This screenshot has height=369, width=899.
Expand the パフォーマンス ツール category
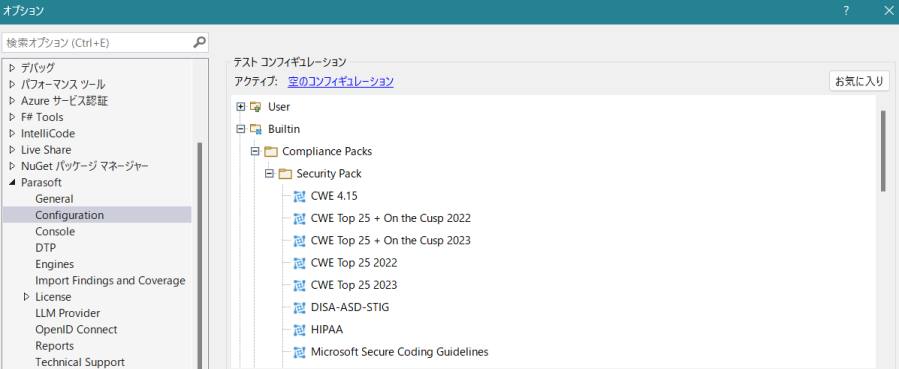click(13, 85)
